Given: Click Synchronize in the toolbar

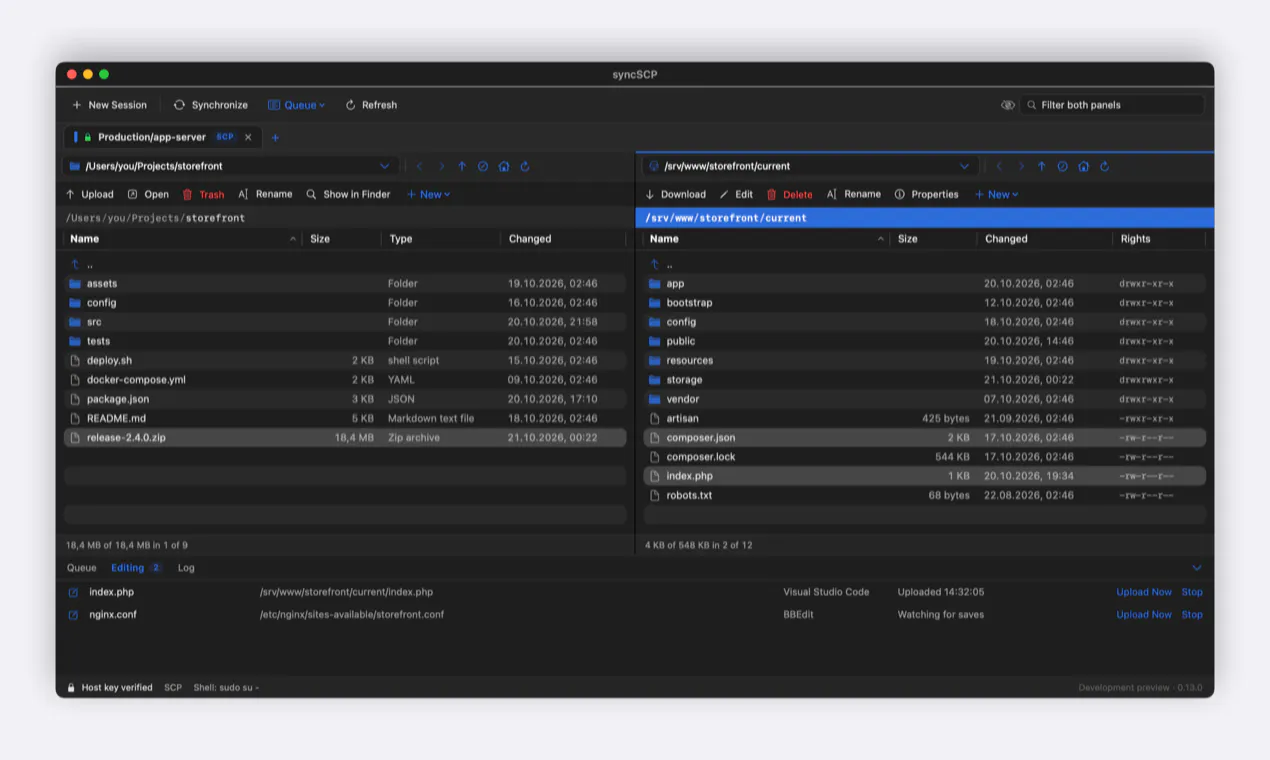Looking at the screenshot, I should click(210, 105).
